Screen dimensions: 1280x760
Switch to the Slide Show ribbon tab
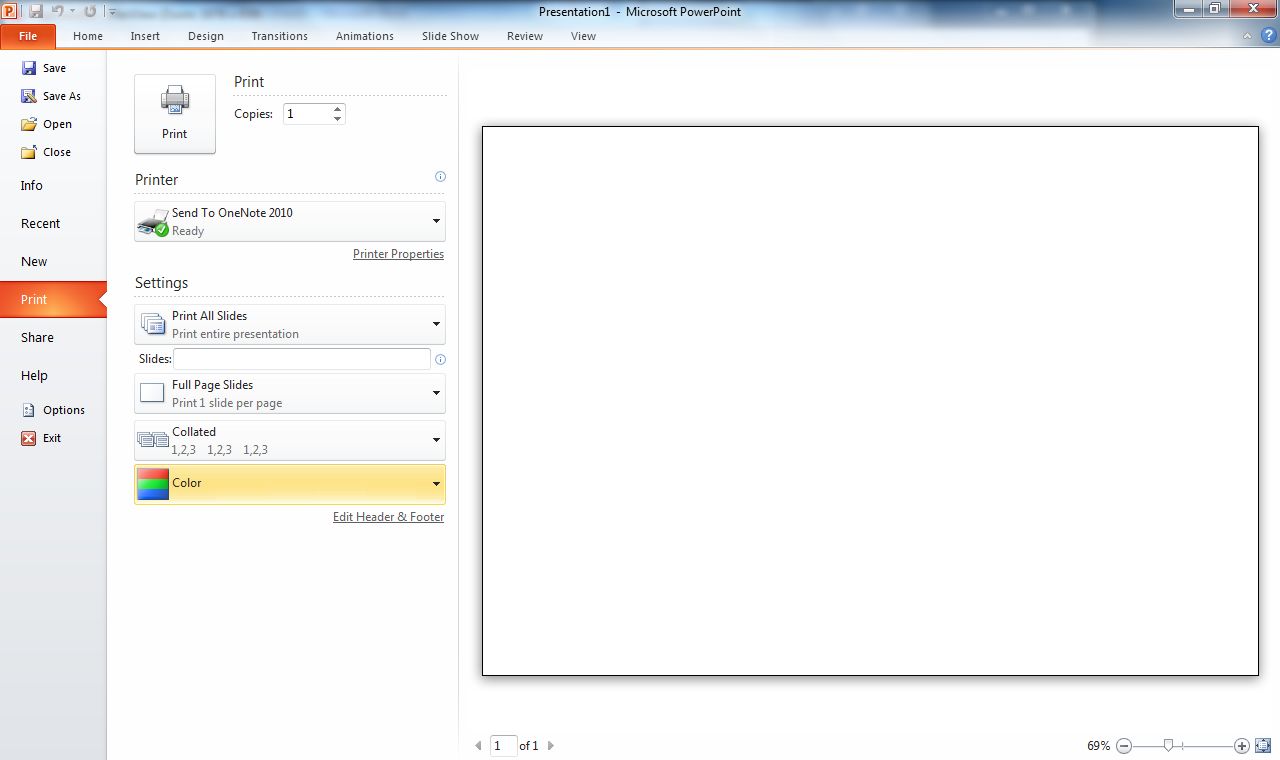tap(450, 36)
